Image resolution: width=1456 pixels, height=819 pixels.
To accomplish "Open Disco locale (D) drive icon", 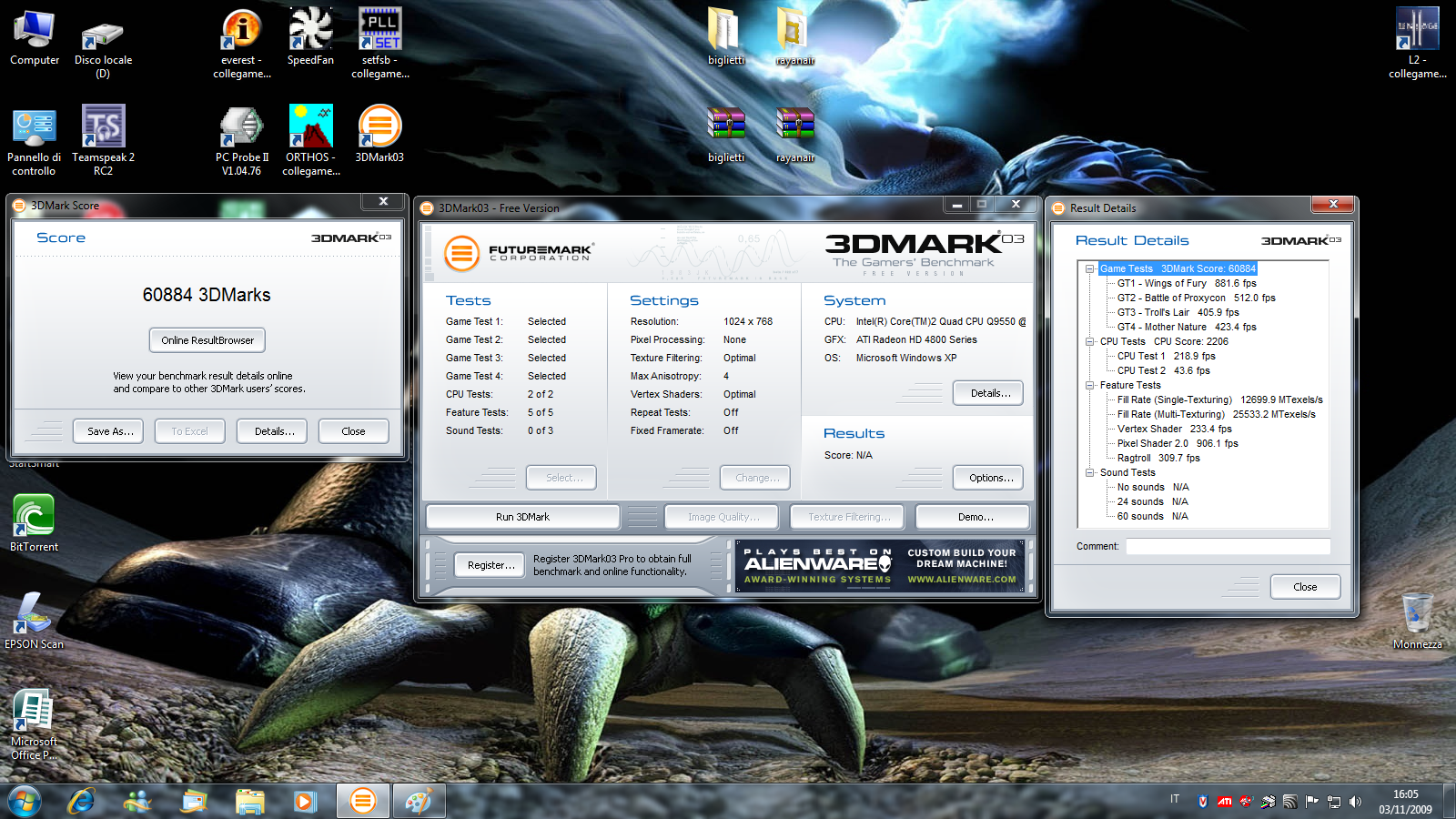I will (x=103, y=44).
